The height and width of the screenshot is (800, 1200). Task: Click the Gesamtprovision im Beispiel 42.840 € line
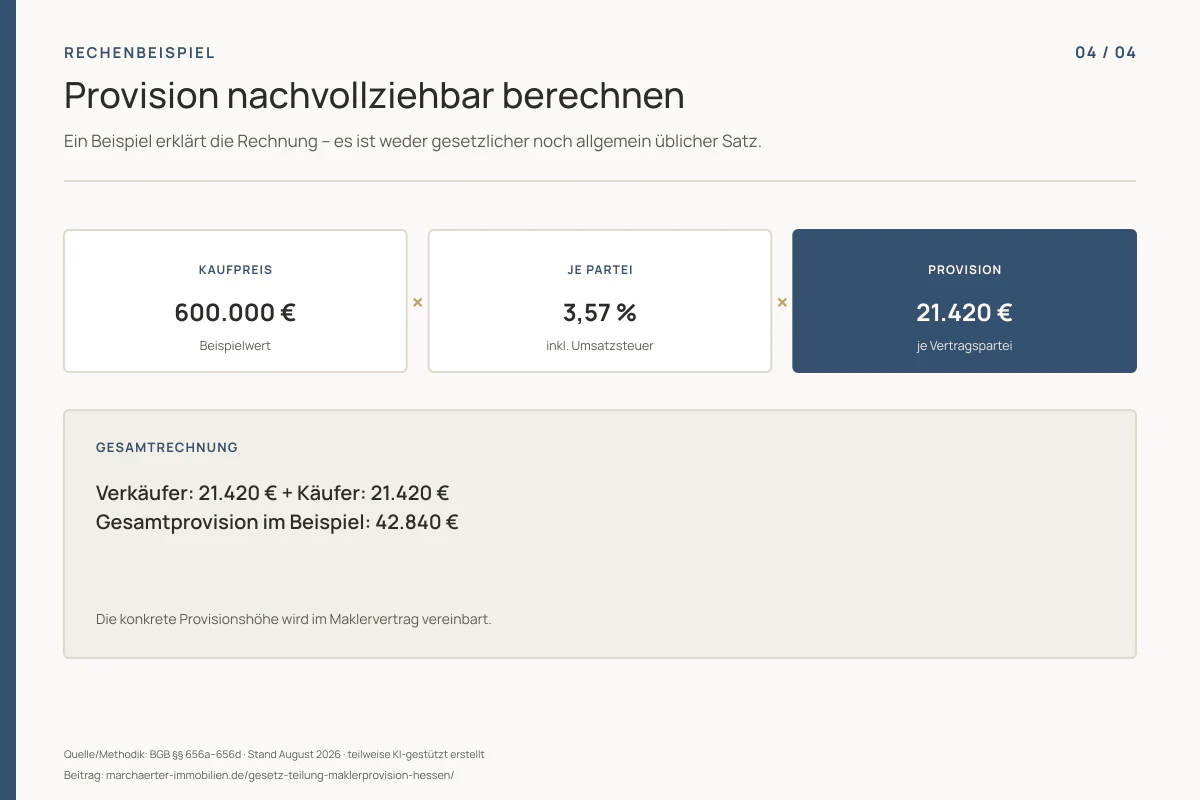click(x=277, y=522)
